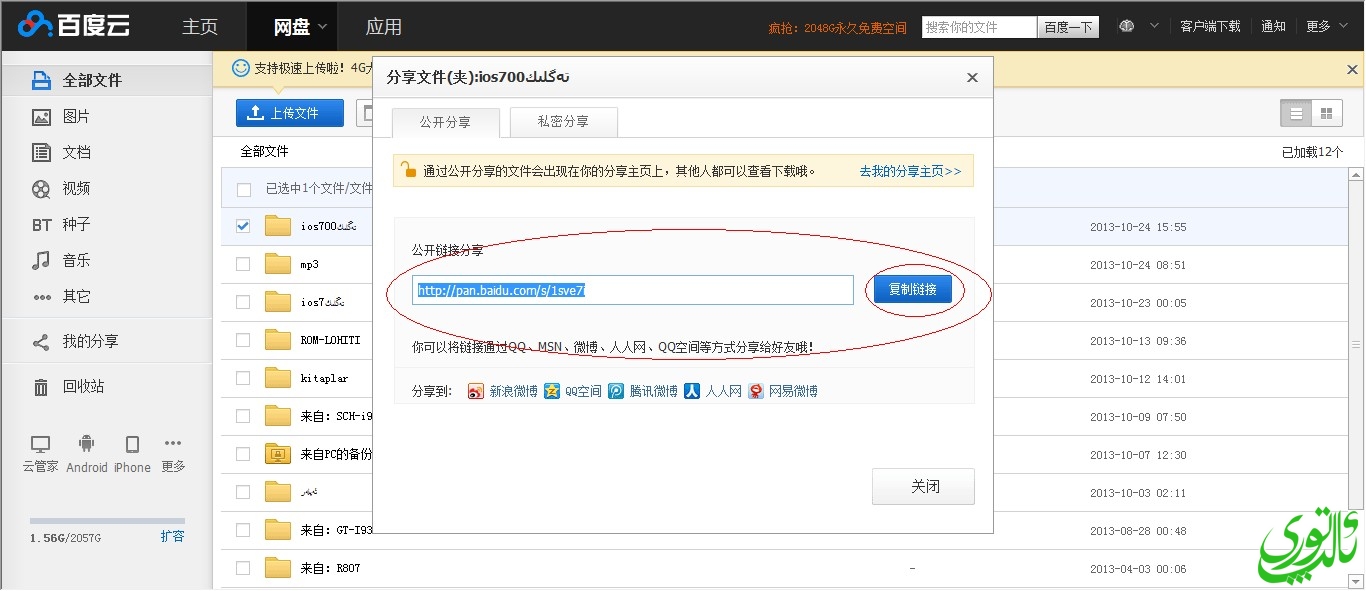Viewport: 1366px width, 591px height.
Task: Check the kitaplar folder checkbox
Action: (243, 378)
